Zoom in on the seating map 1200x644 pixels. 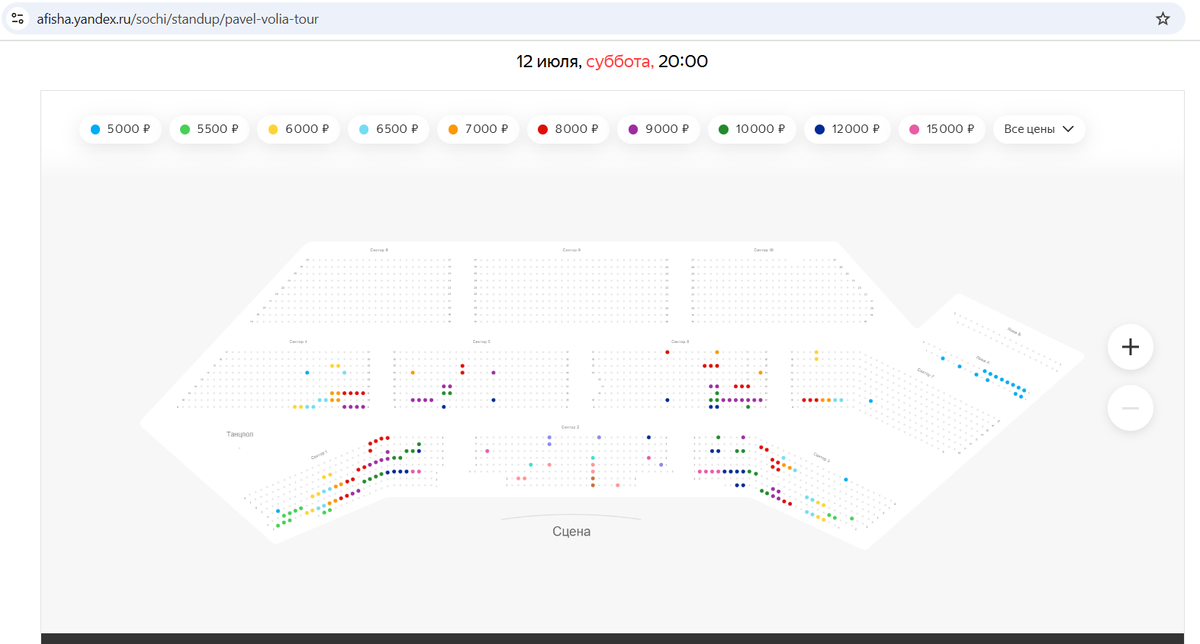click(x=1130, y=347)
